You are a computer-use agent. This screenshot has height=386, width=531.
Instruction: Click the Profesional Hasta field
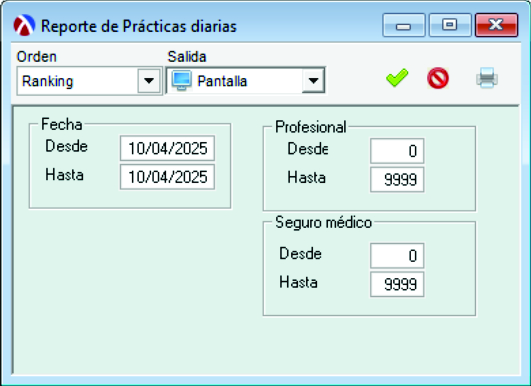click(x=397, y=179)
